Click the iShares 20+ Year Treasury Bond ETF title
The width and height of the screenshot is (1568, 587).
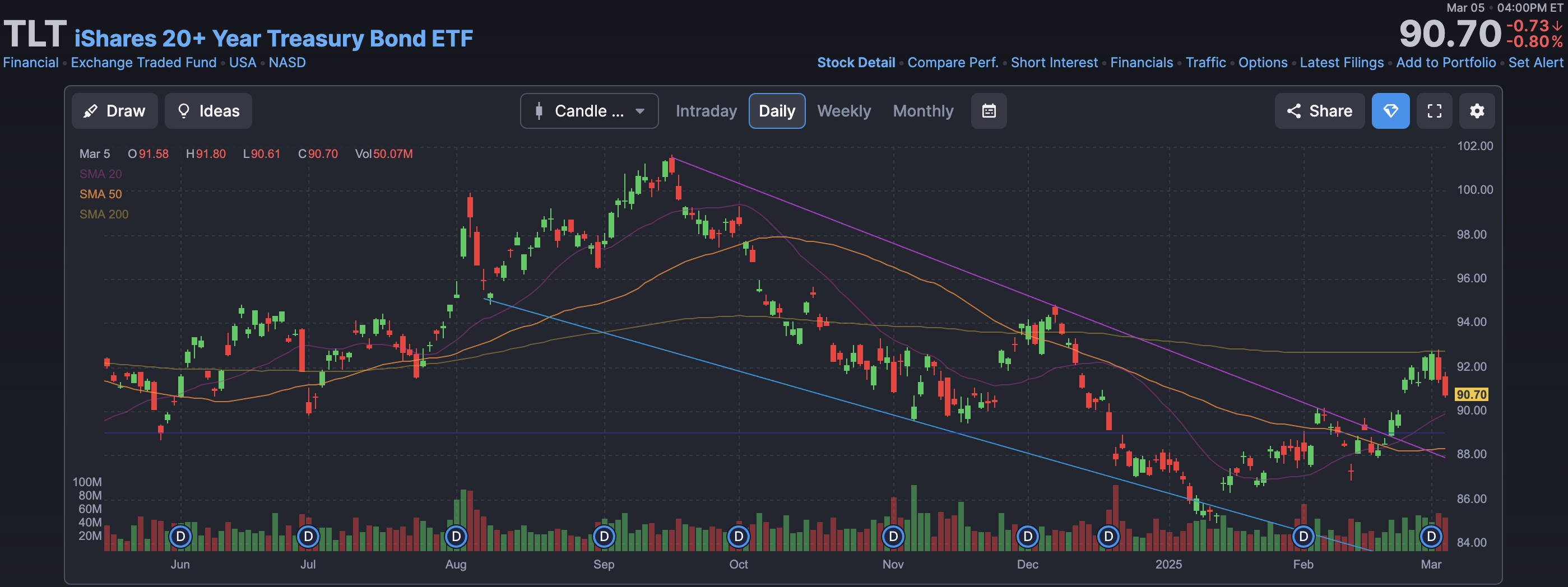coord(273,38)
